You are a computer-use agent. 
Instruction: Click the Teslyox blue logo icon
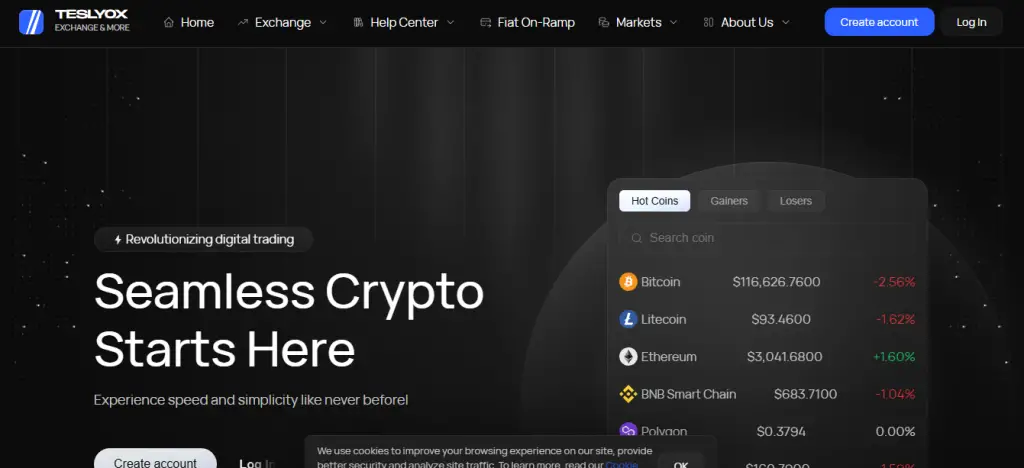tap(31, 22)
